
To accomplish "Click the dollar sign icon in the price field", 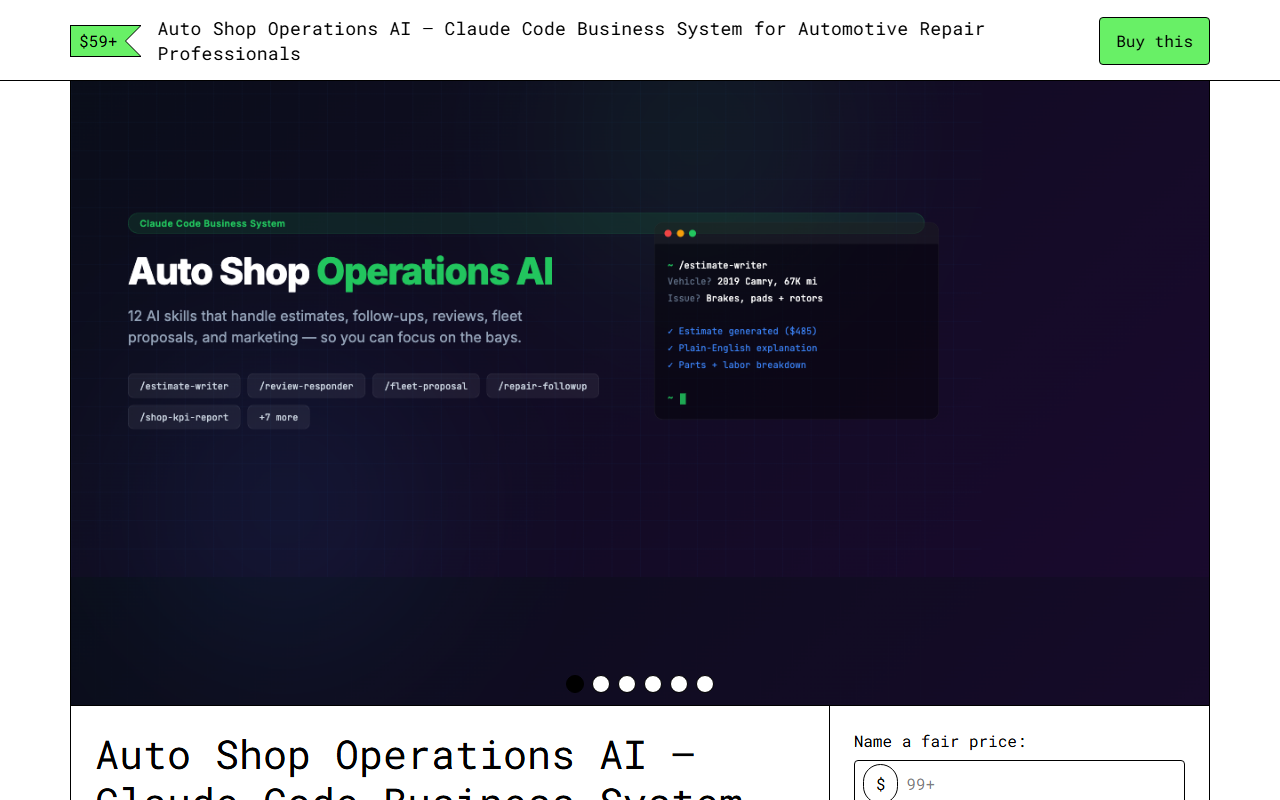I will [x=880, y=783].
